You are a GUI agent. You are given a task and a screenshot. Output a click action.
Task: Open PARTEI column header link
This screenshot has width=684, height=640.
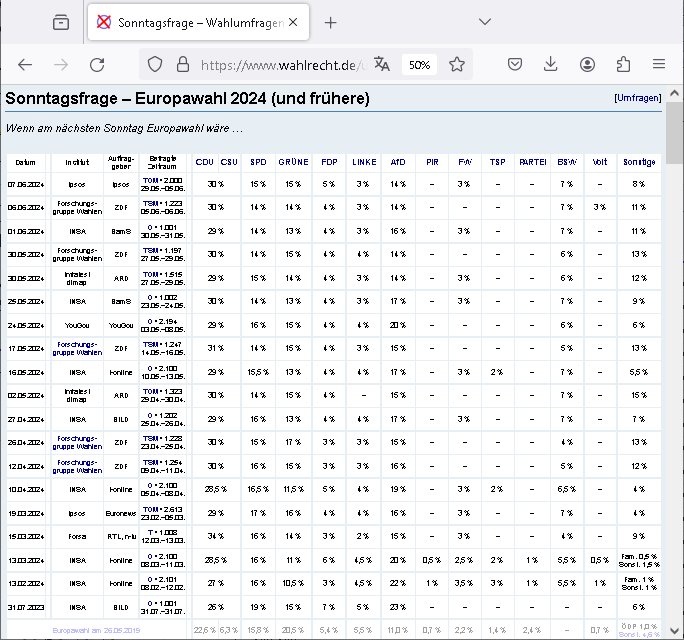[533, 162]
